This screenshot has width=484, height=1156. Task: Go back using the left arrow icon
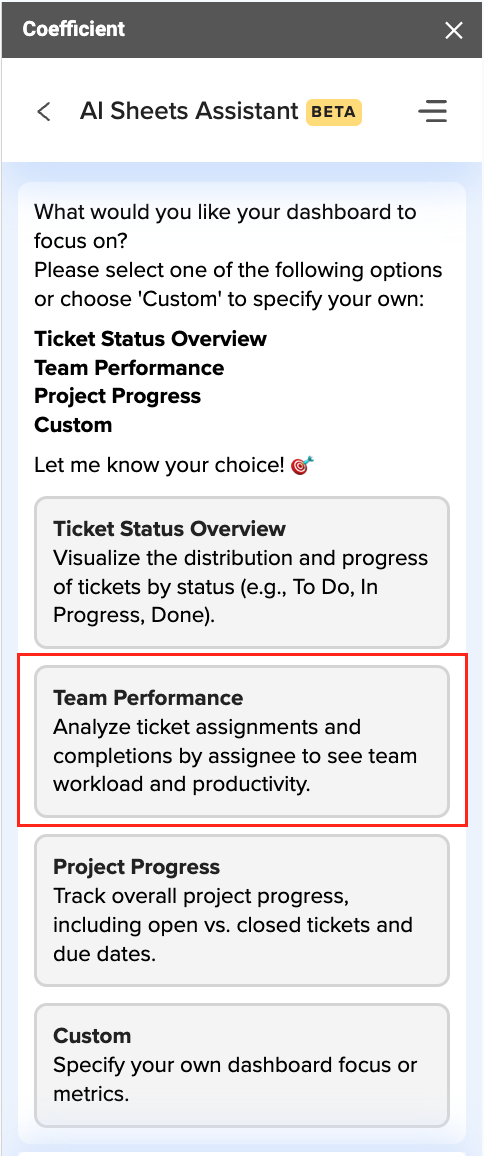pyautogui.click(x=44, y=112)
